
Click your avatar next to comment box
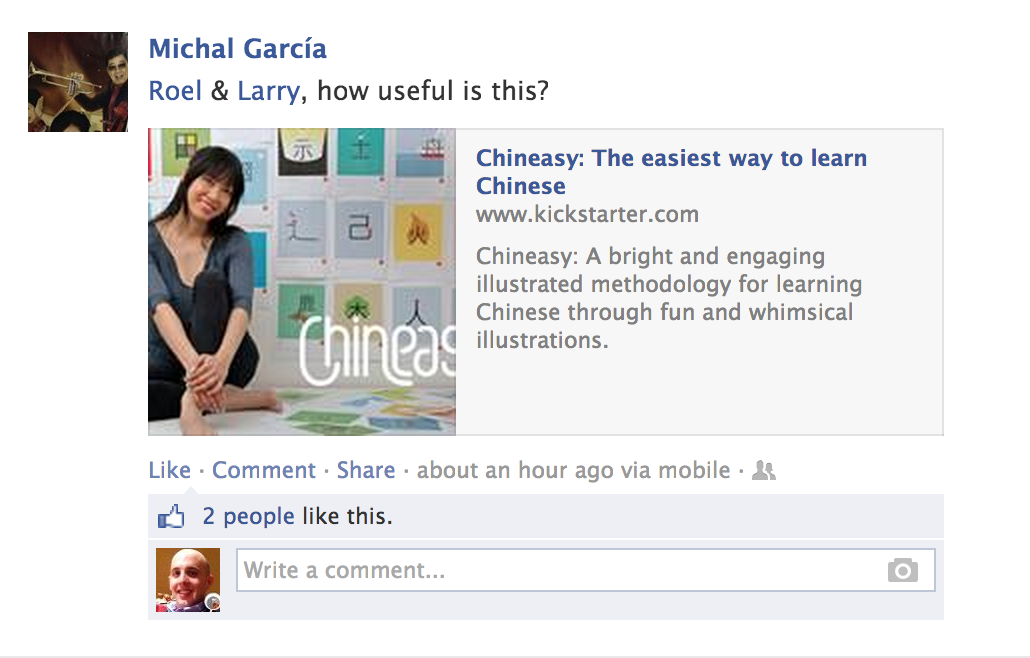tap(188, 580)
